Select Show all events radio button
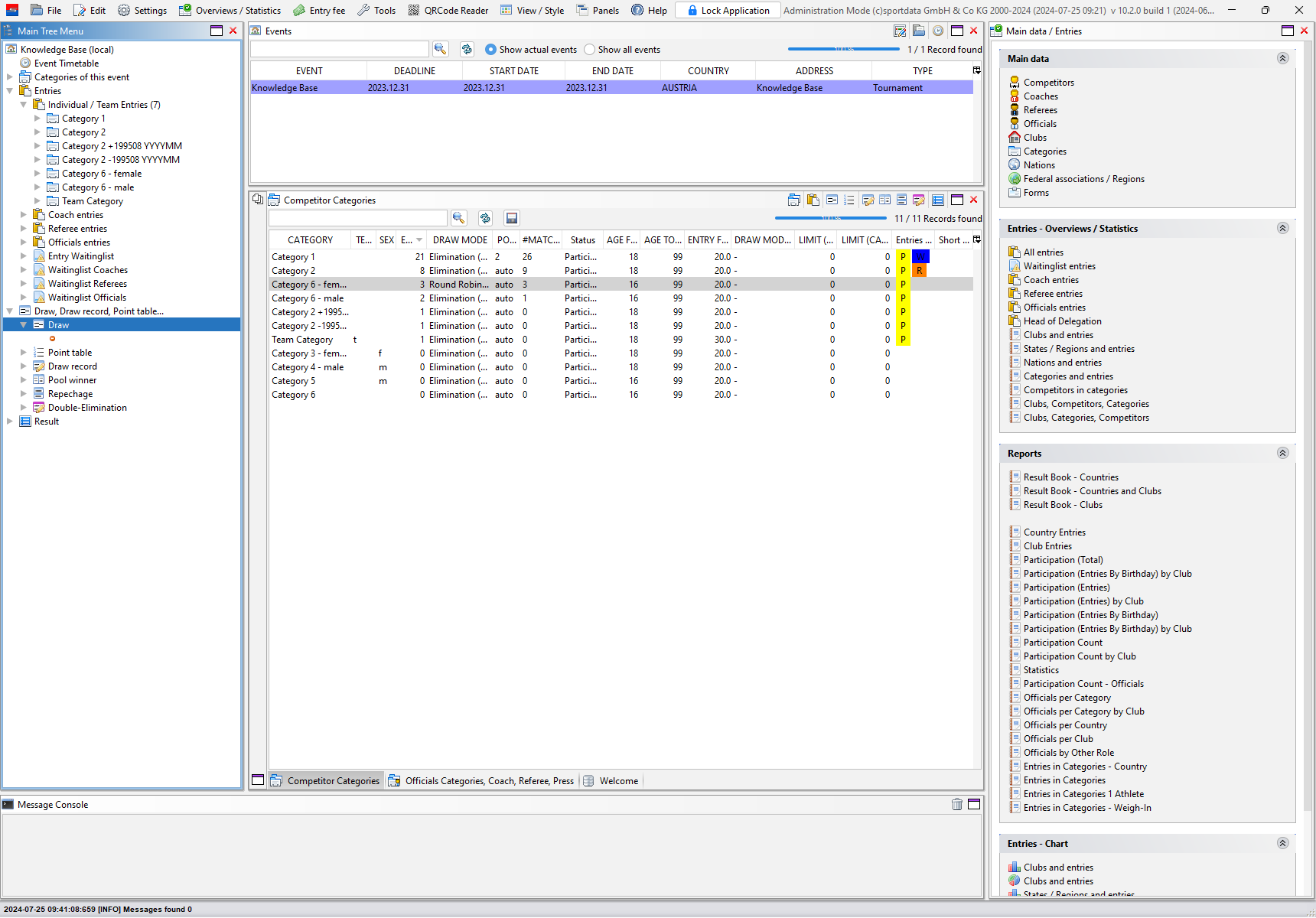Screen dimensions: 1316x918 click(x=589, y=49)
